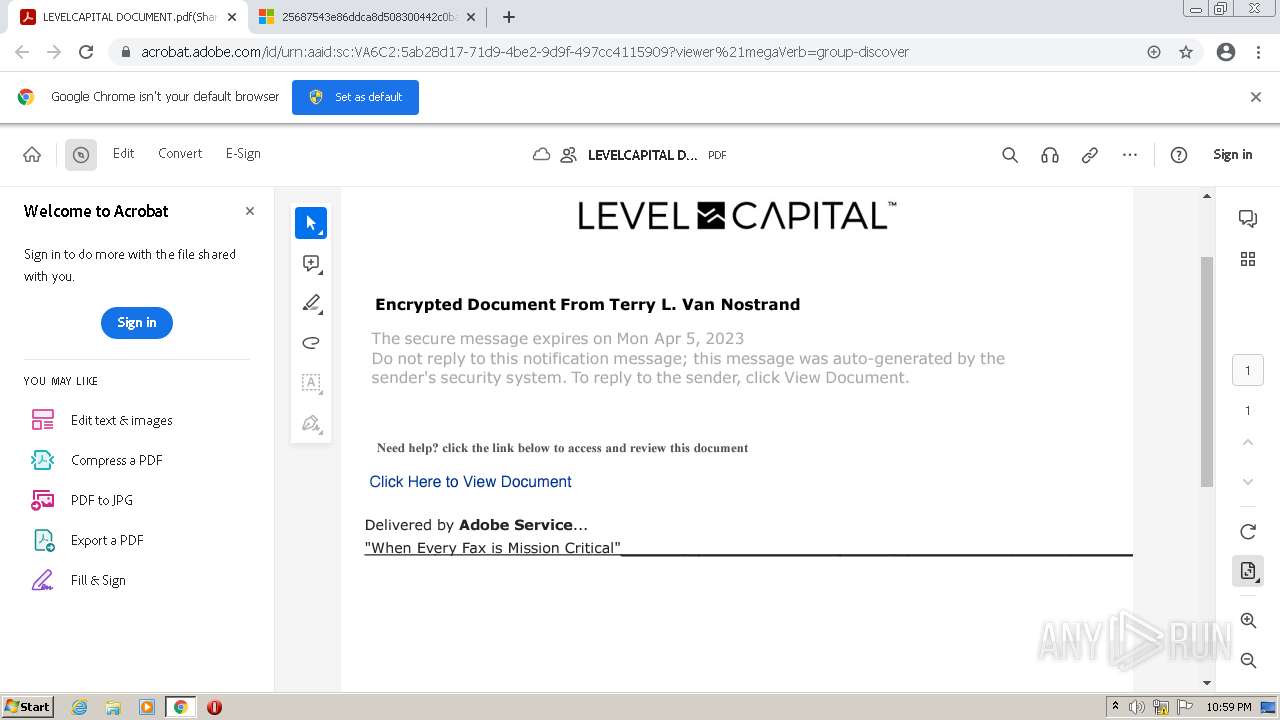Open the recent files icon button
1280x720 pixels.
click(81, 154)
